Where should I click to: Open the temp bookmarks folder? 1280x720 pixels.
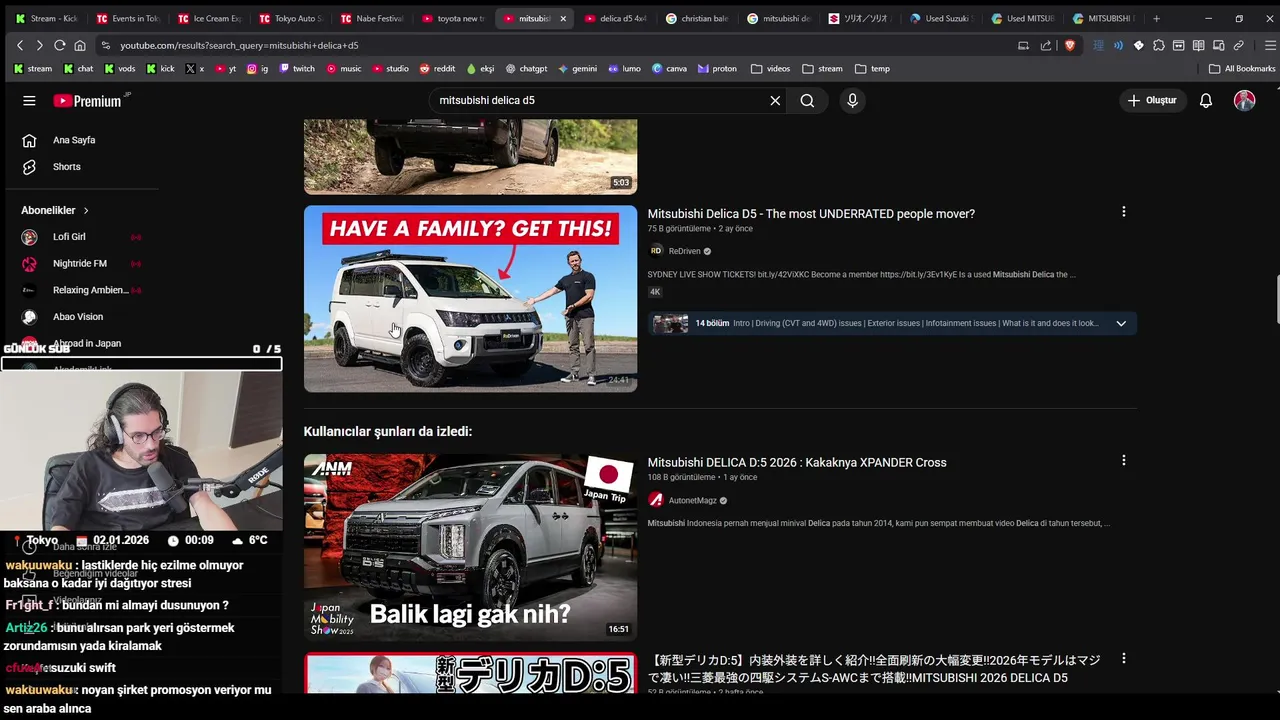(873, 69)
